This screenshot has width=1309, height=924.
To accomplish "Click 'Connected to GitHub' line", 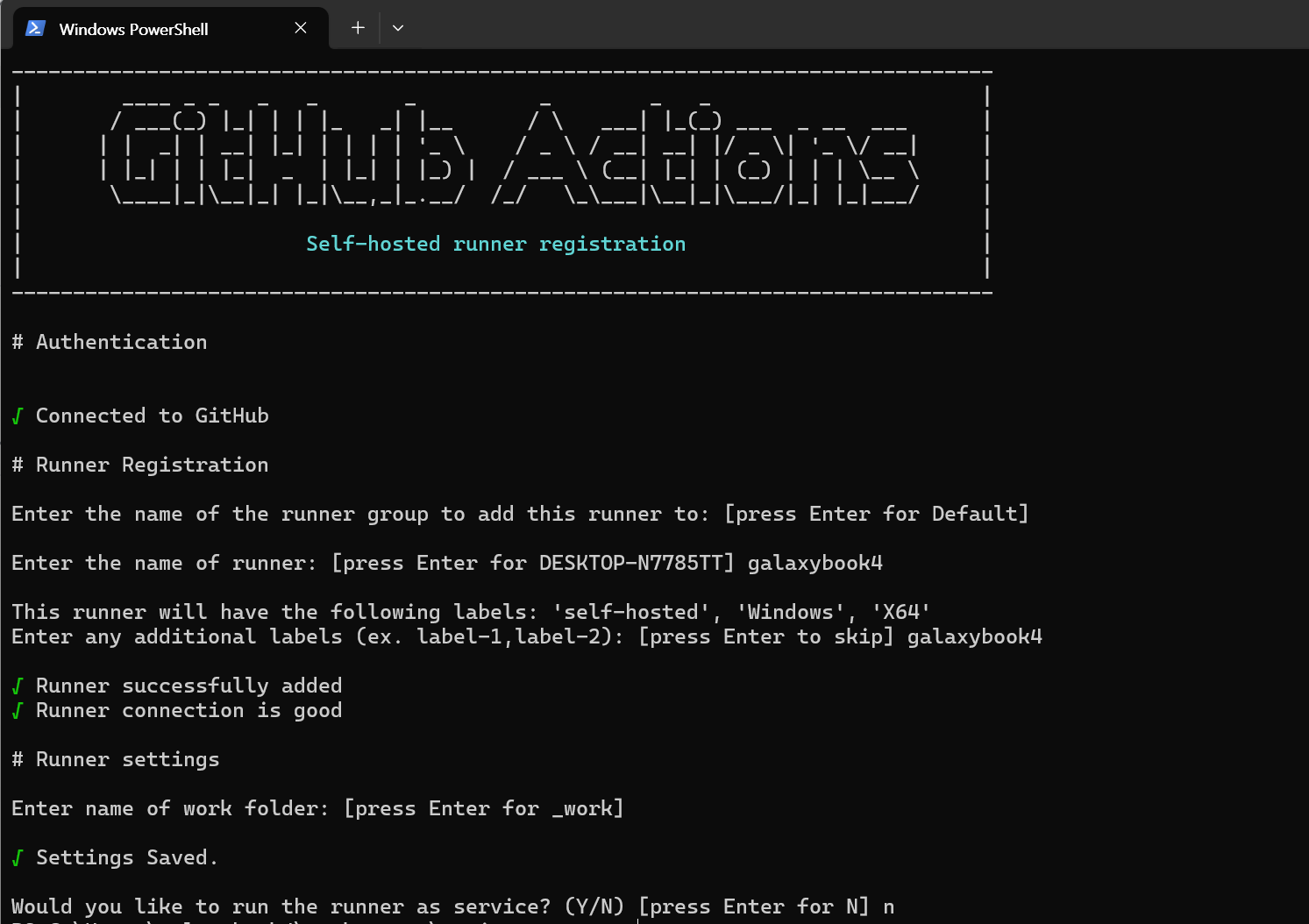I will pyautogui.click(x=152, y=416).
